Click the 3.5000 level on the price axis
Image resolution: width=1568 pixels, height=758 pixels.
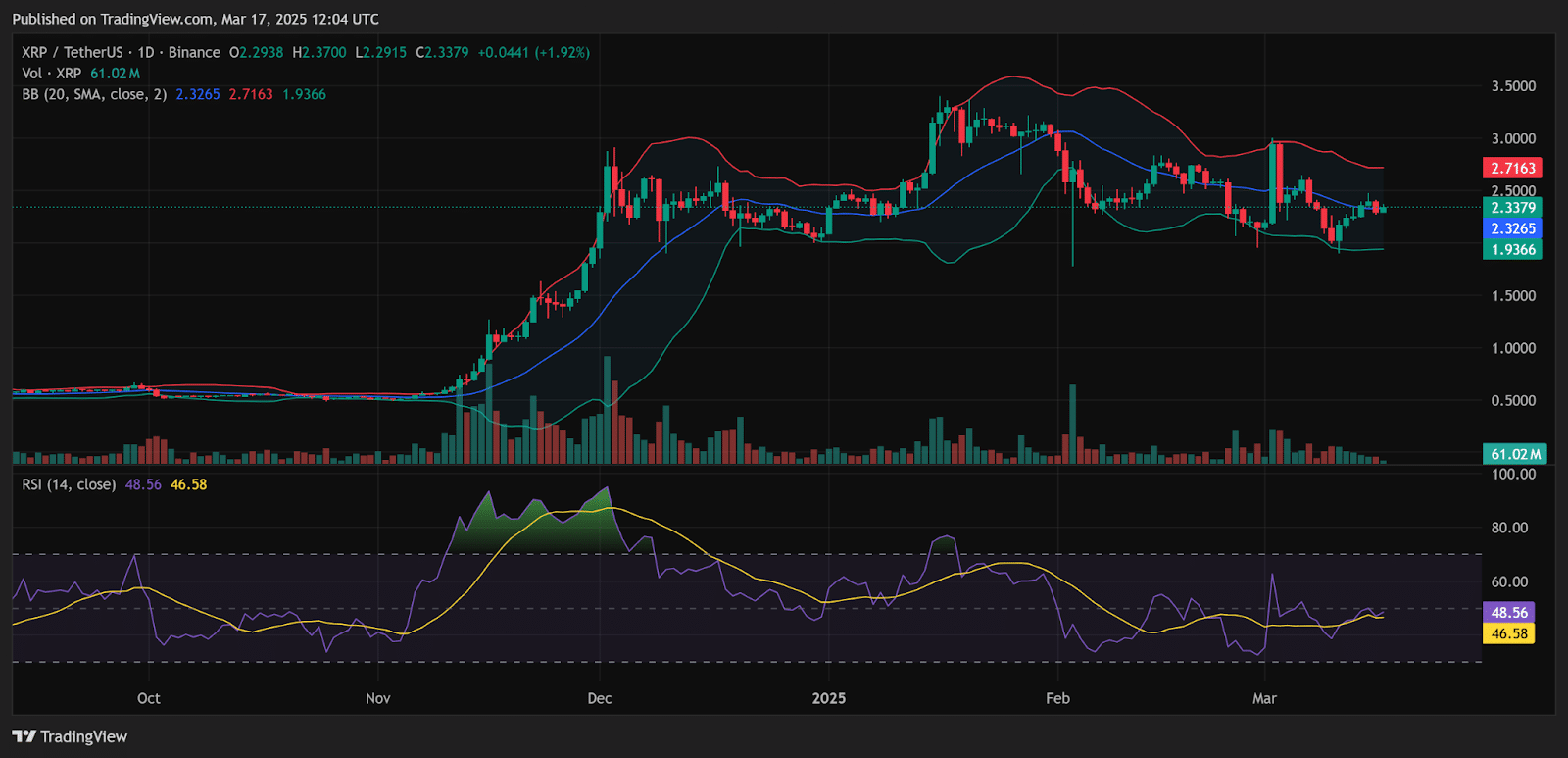1513,86
